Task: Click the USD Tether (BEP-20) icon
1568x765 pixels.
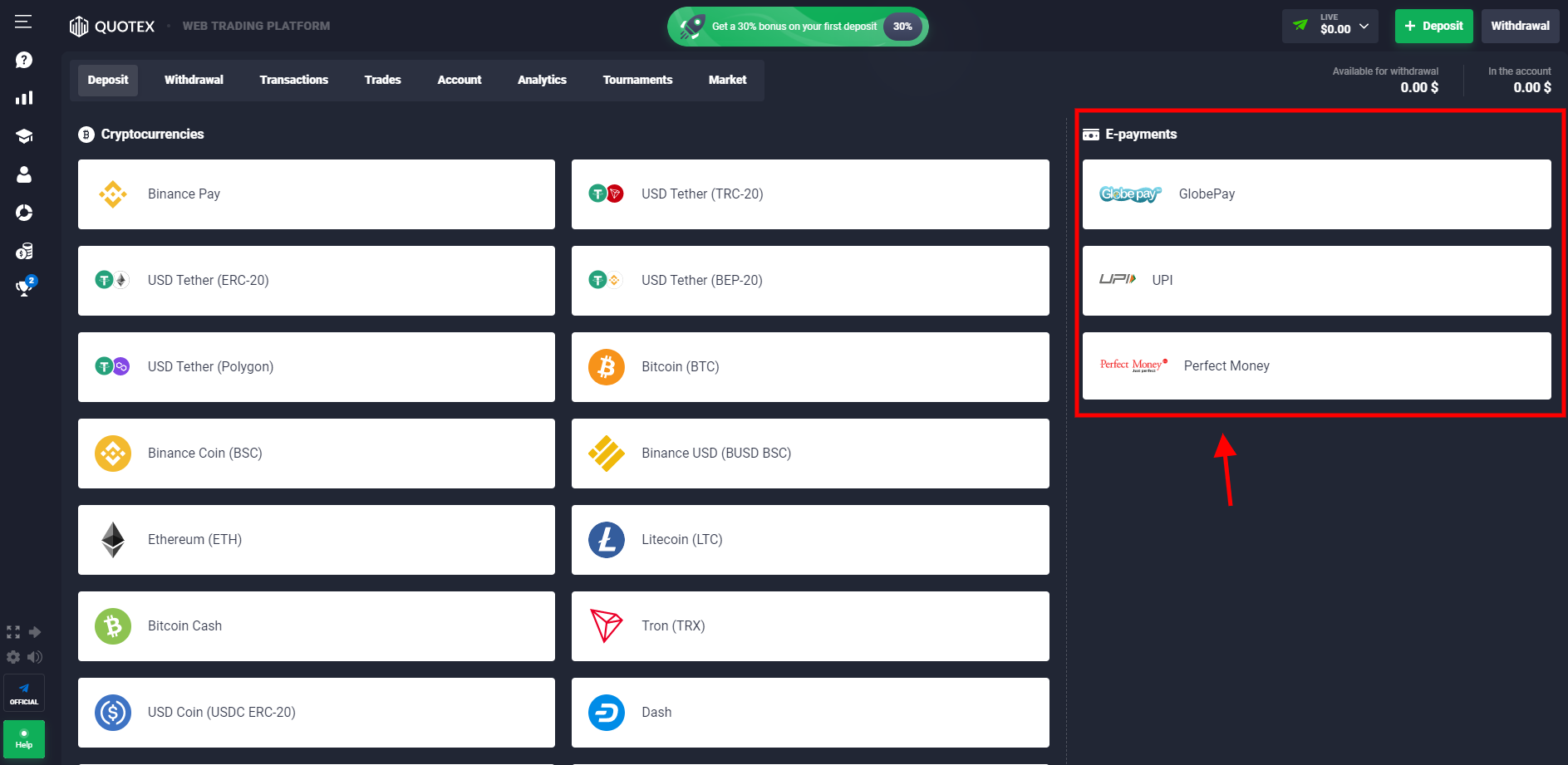Action: click(606, 280)
